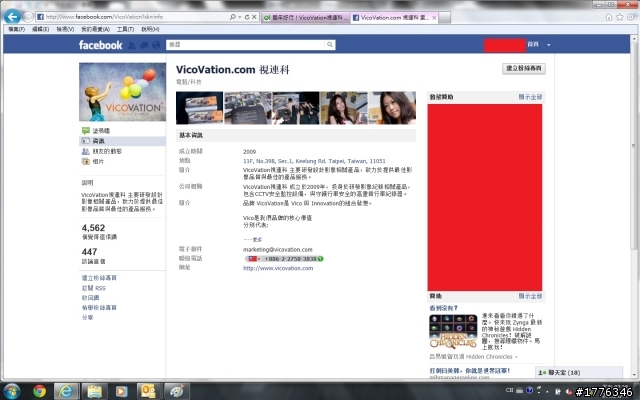Open the chat bar showing (18)
Image resolution: width=640 pixels, height=400 pixels.
[x=579, y=373]
